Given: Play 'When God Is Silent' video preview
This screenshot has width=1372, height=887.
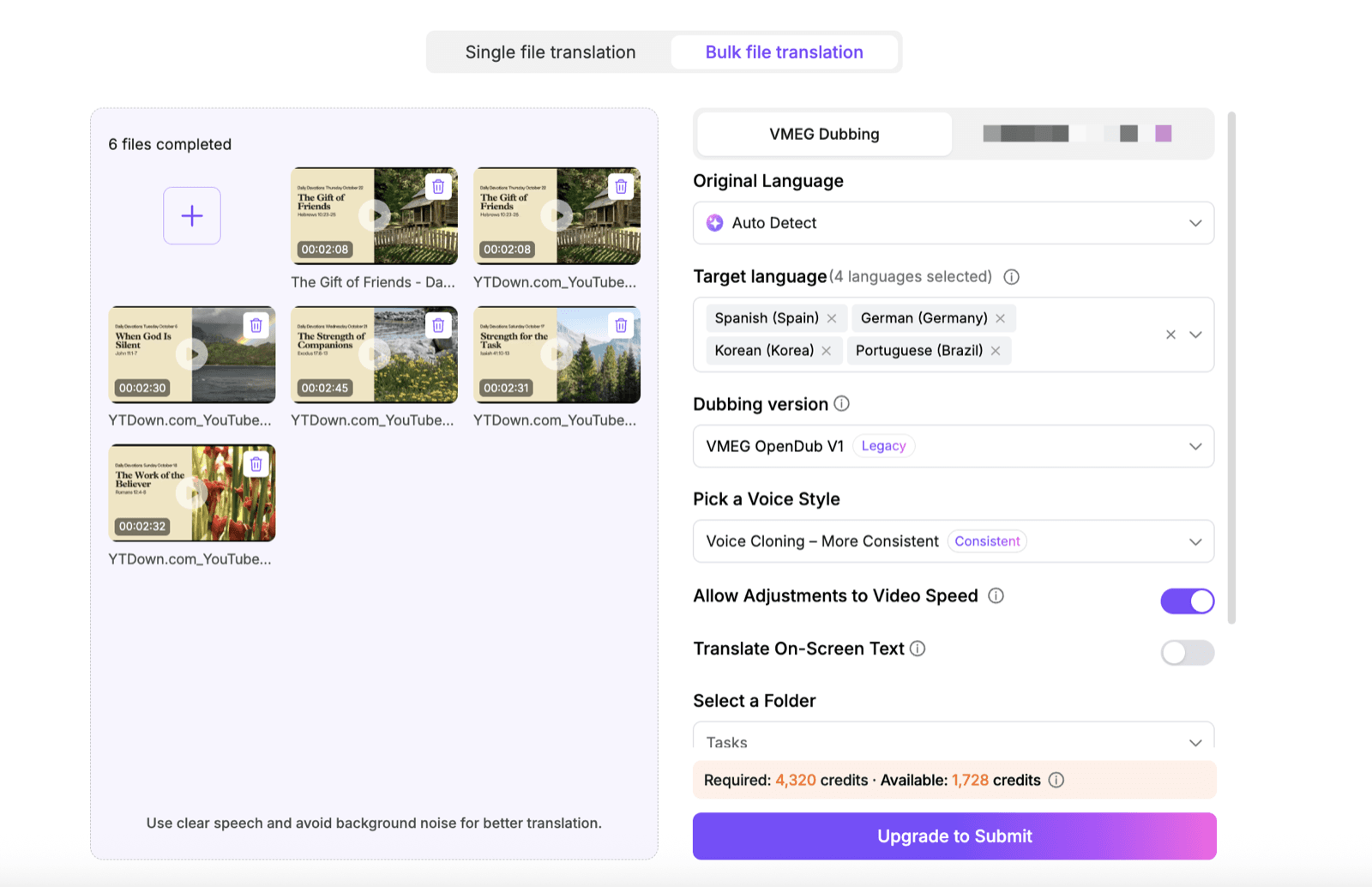Looking at the screenshot, I should point(192,353).
